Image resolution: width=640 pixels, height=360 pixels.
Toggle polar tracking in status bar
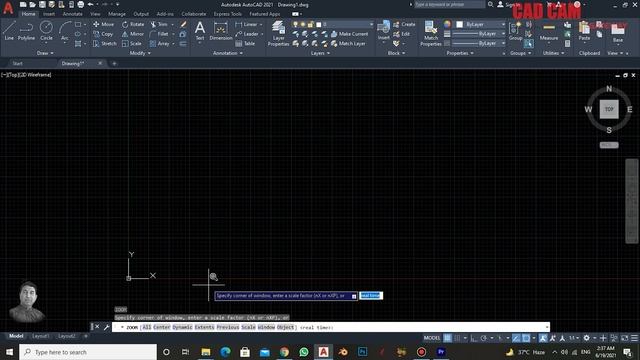click(x=484, y=338)
